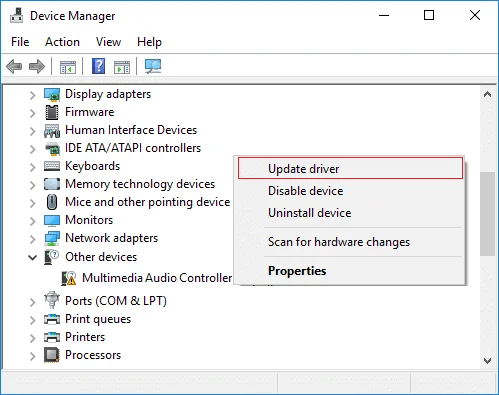The height and width of the screenshot is (395, 499).
Task: Expand the Ports (COM & LPT) node
Action: pos(32,302)
